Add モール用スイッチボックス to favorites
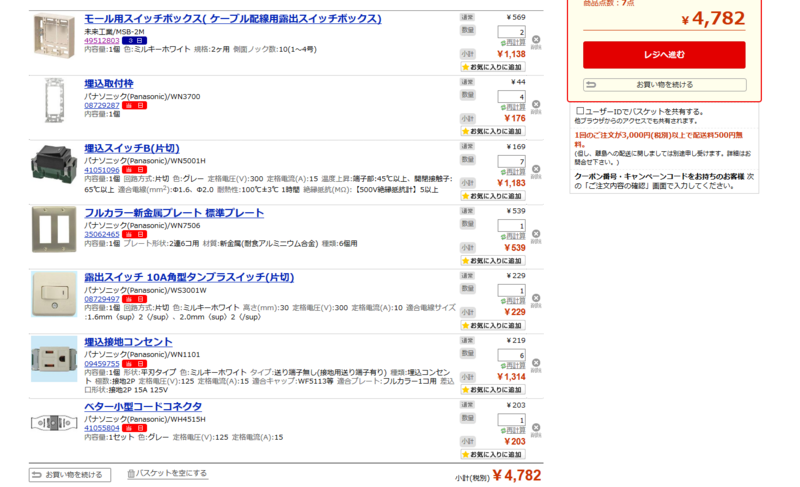This screenshot has width=800, height=487. (x=493, y=67)
